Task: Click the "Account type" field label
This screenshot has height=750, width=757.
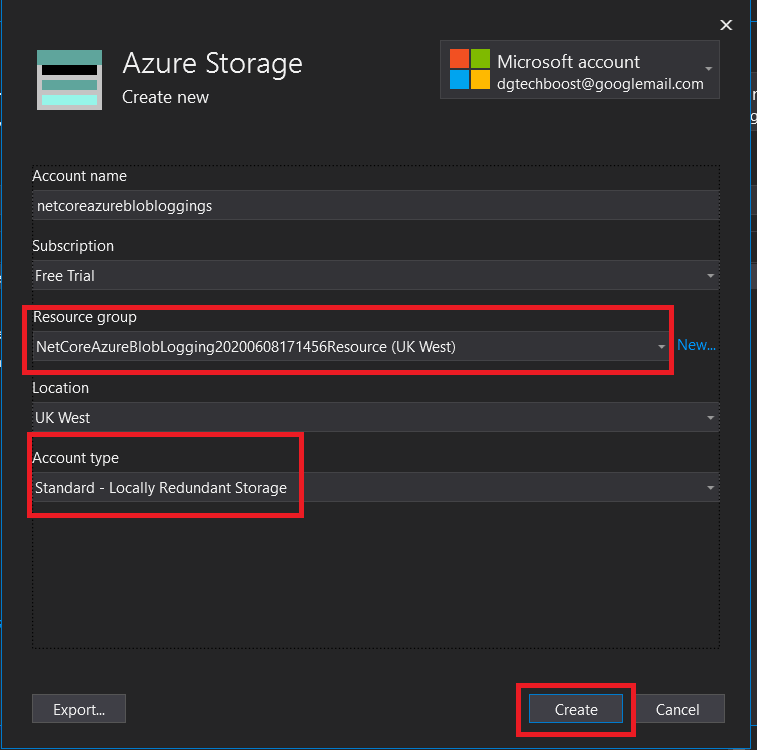Action: click(x=76, y=458)
